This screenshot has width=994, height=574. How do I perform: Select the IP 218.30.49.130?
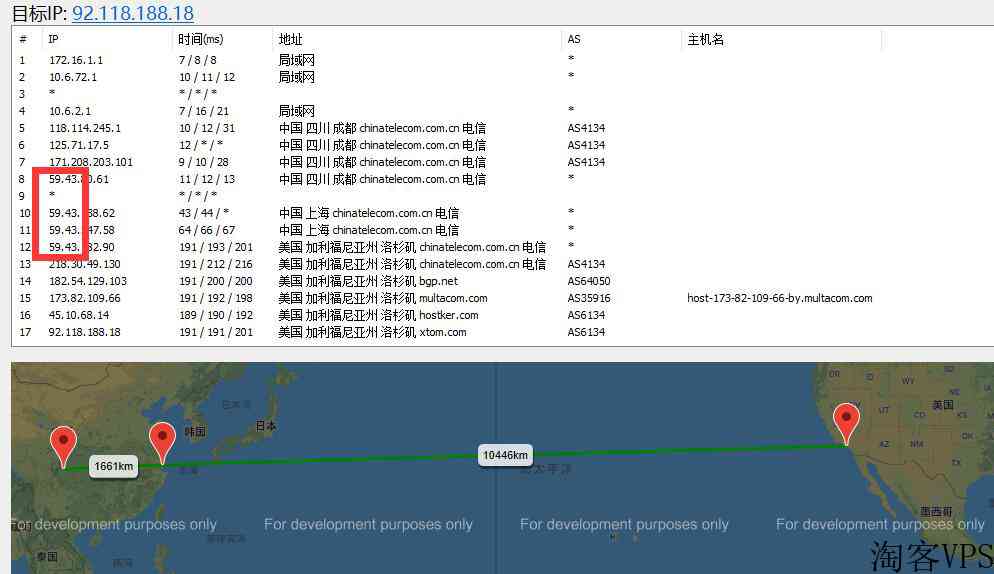[x=84, y=264]
